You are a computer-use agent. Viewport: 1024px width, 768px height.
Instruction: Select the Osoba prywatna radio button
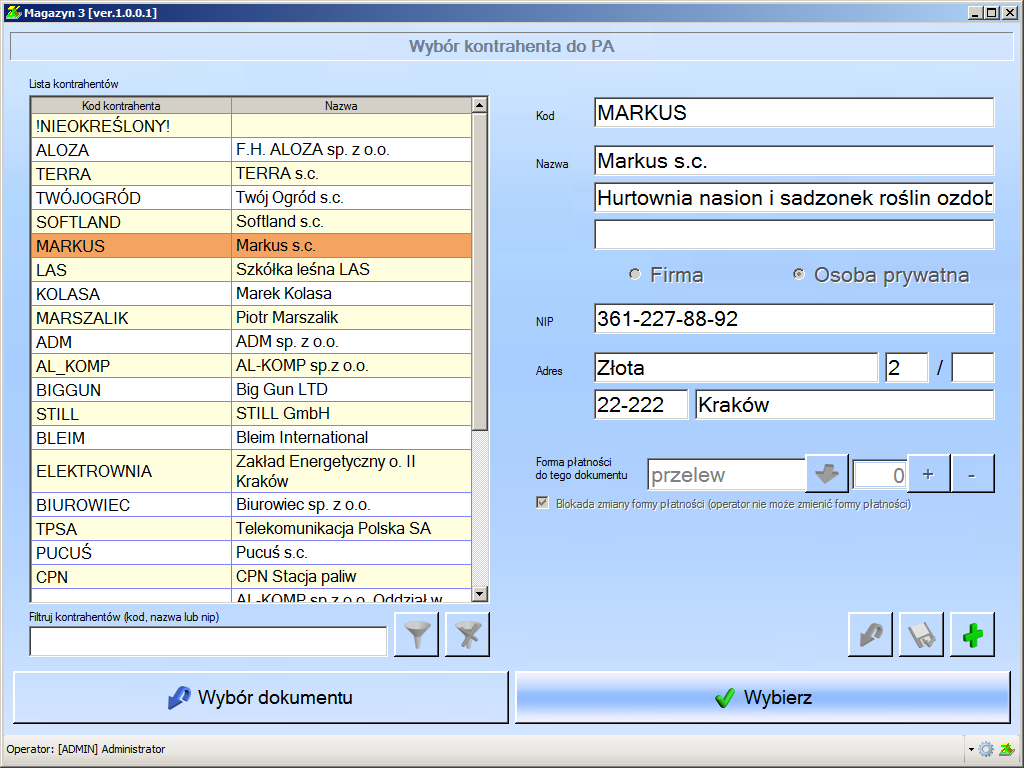pos(799,275)
